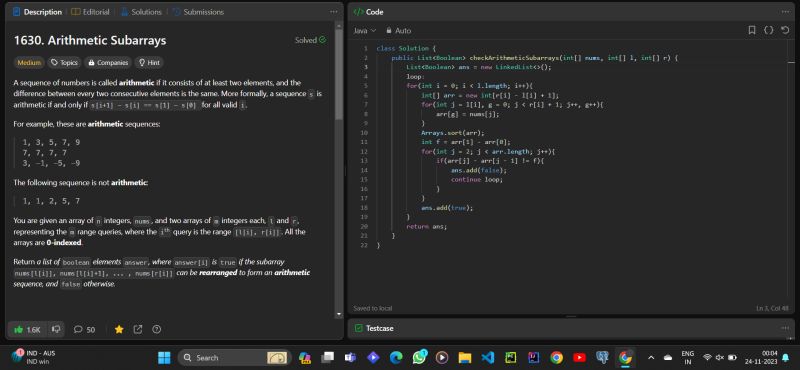800x370 pixels.
Task: Switch ENG IN input language
Action: point(688,357)
